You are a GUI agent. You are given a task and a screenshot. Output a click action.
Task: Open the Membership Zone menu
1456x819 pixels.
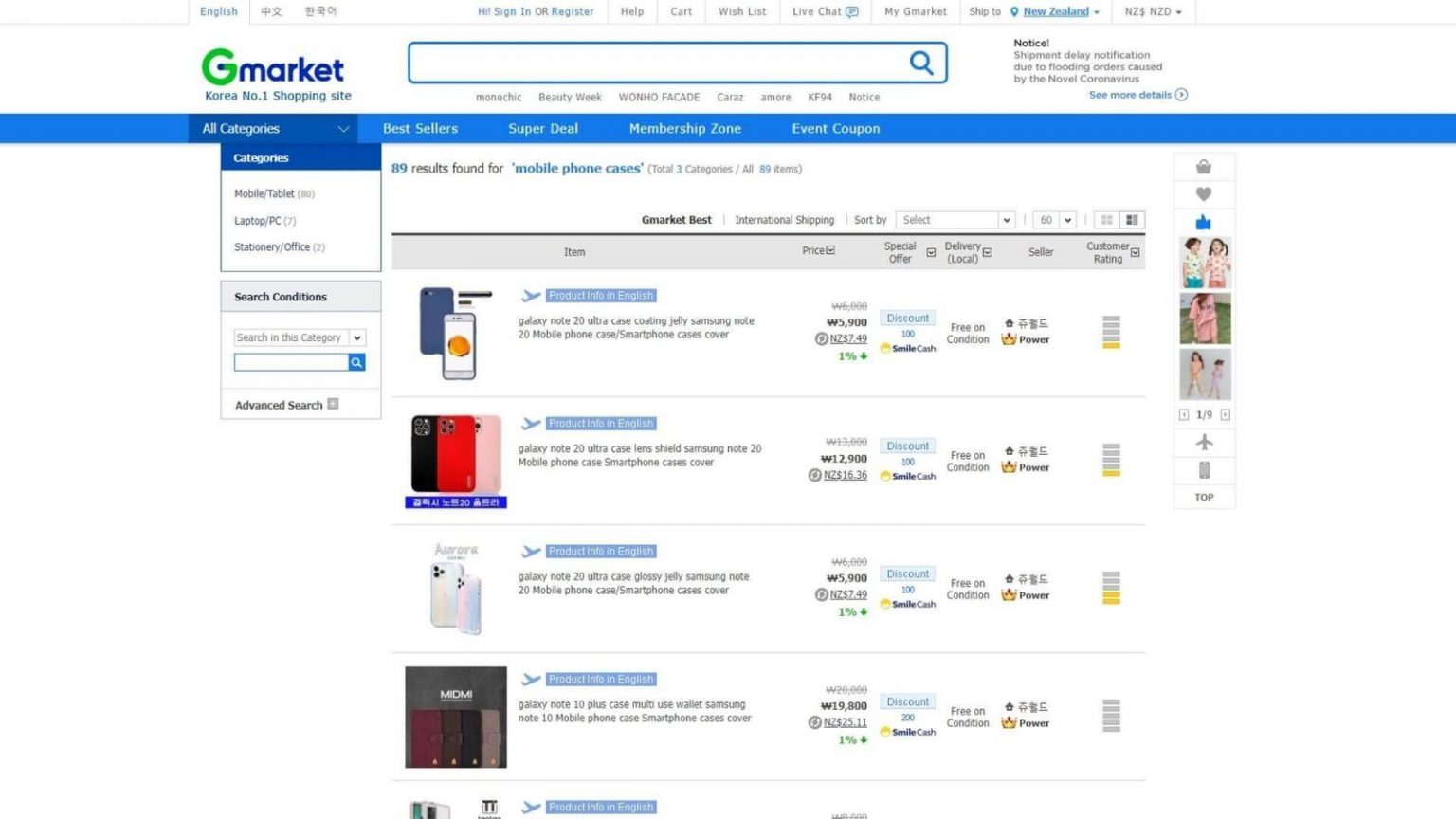click(x=684, y=128)
